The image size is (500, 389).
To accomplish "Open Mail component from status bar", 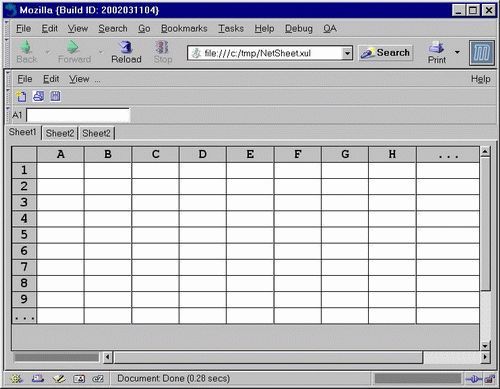I will (38, 379).
